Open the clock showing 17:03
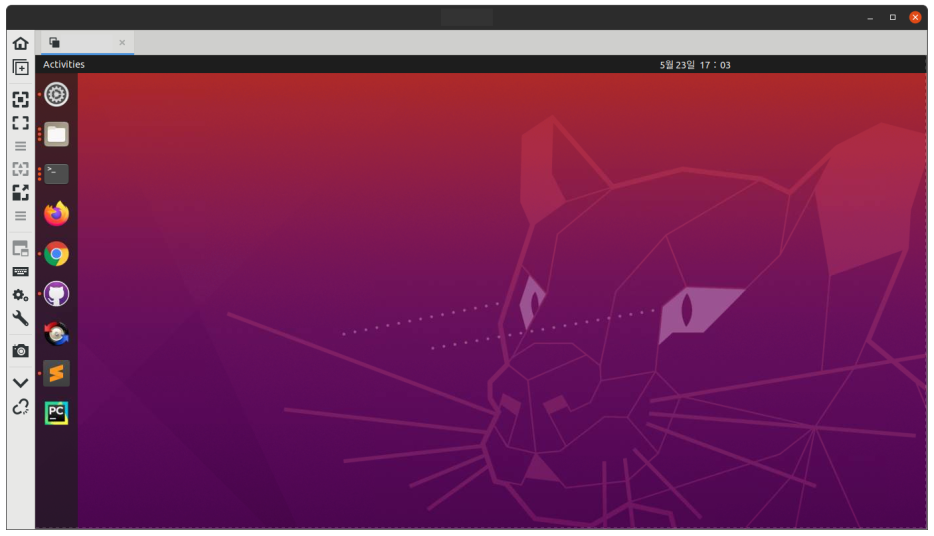The image size is (934, 536). [x=695, y=65]
